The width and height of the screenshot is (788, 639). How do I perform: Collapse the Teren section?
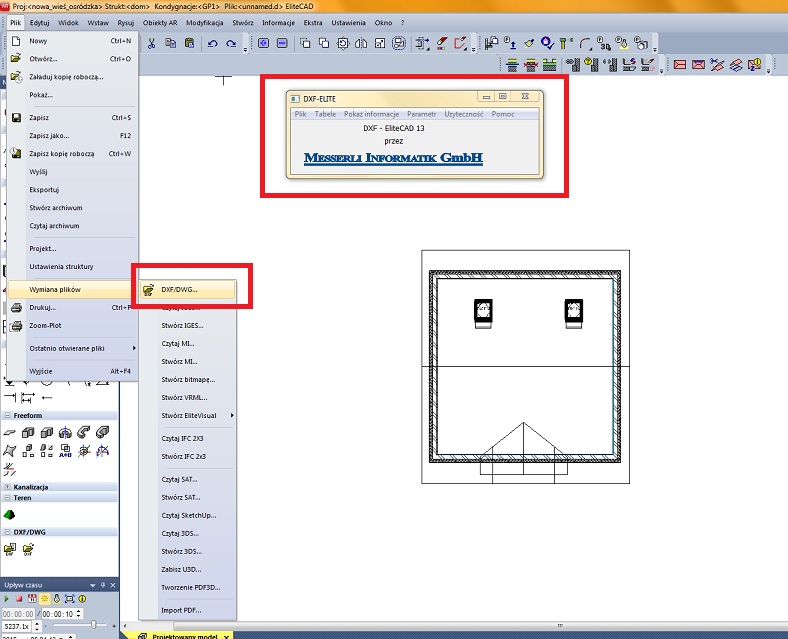pos(7,497)
